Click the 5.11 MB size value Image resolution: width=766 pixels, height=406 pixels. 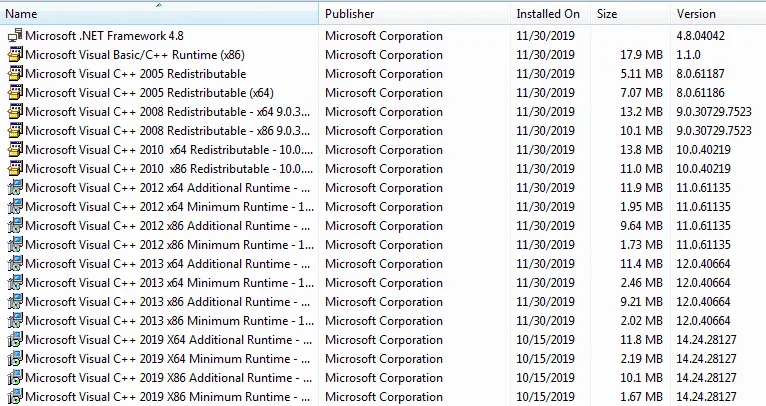click(x=641, y=74)
